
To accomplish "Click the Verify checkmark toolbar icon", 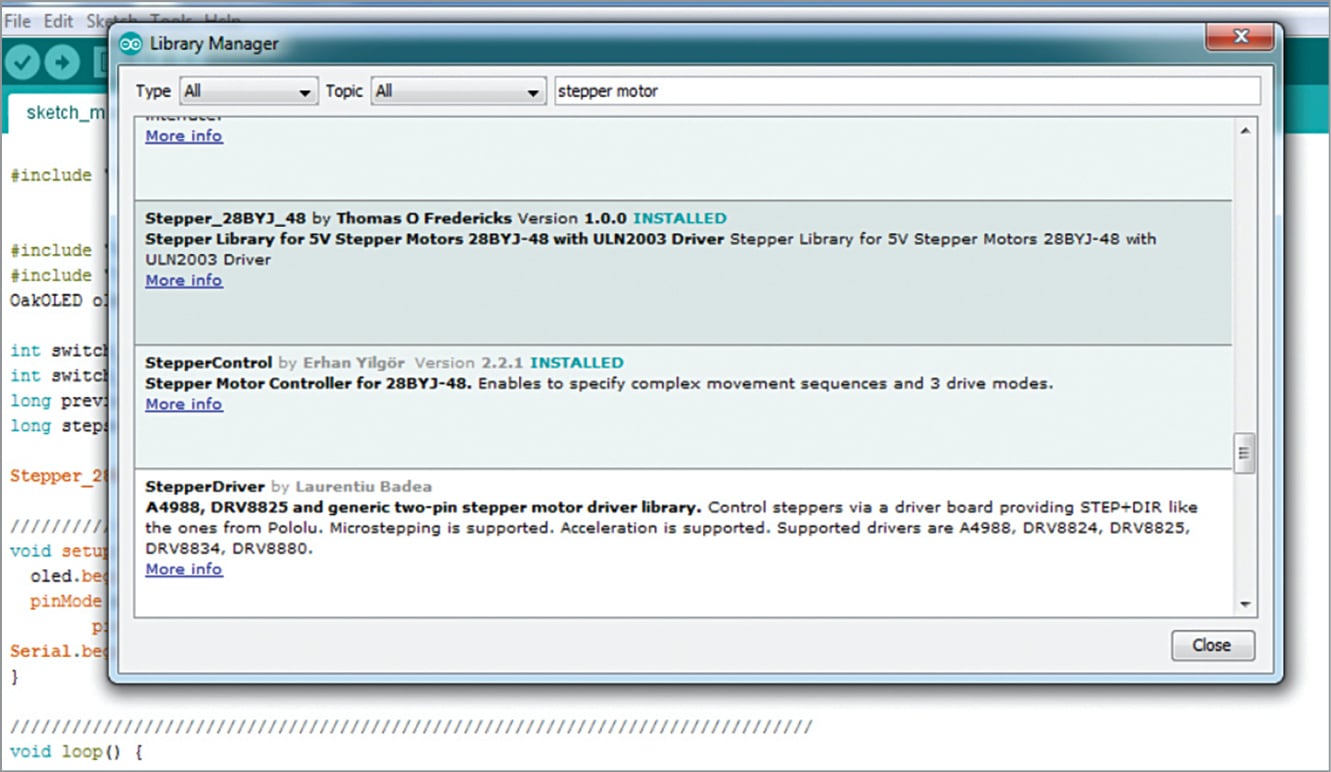I will pyautogui.click(x=22, y=63).
